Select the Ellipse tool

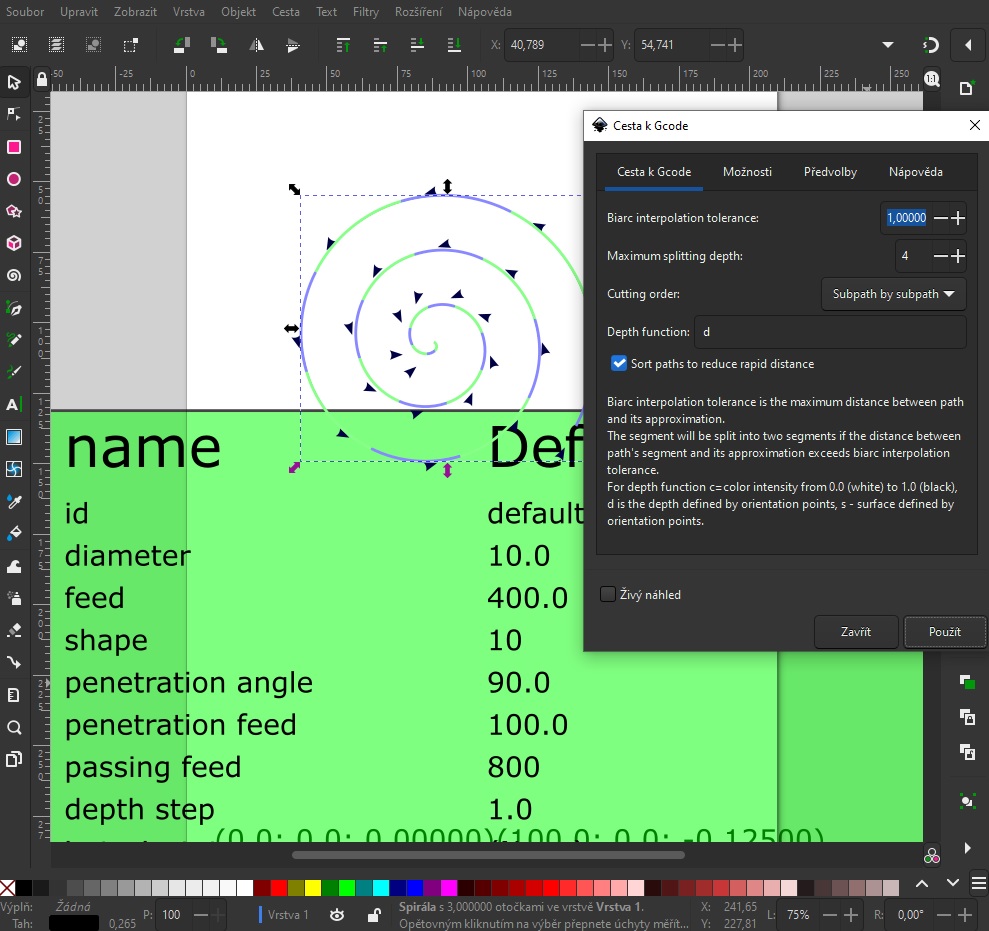tap(14, 179)
